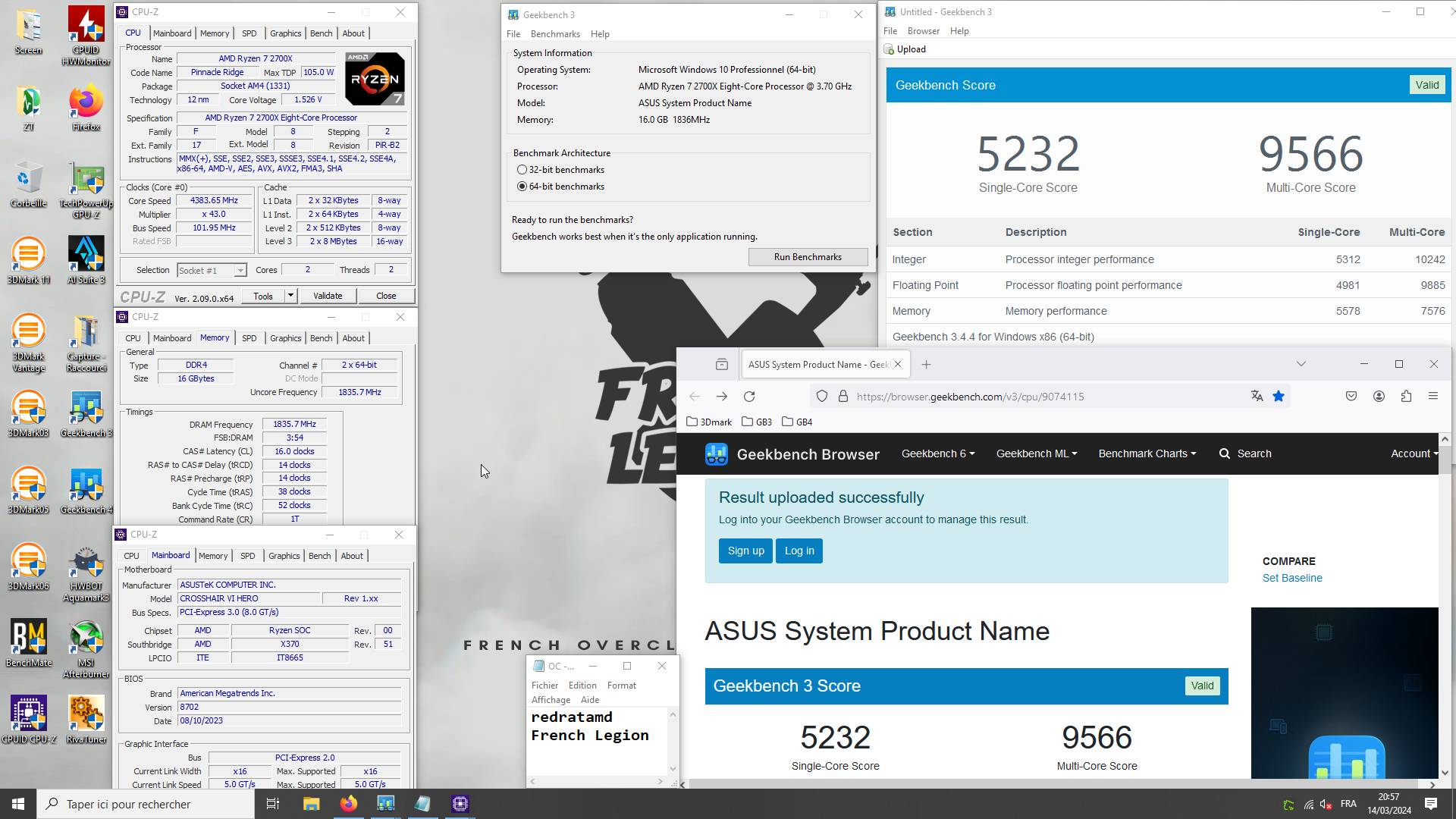Click the tracking protection shield icon
This screenshot has height=819, width=1456.
pyautogui.click(x=822, y=397)
